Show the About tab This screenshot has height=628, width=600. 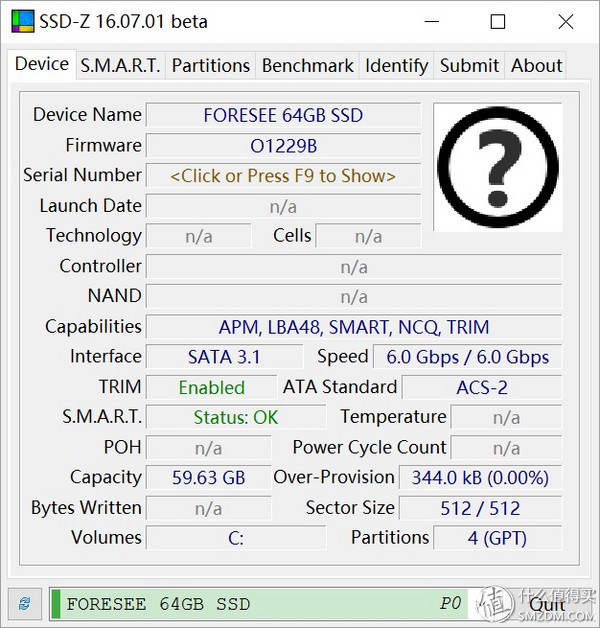(536, 66)
